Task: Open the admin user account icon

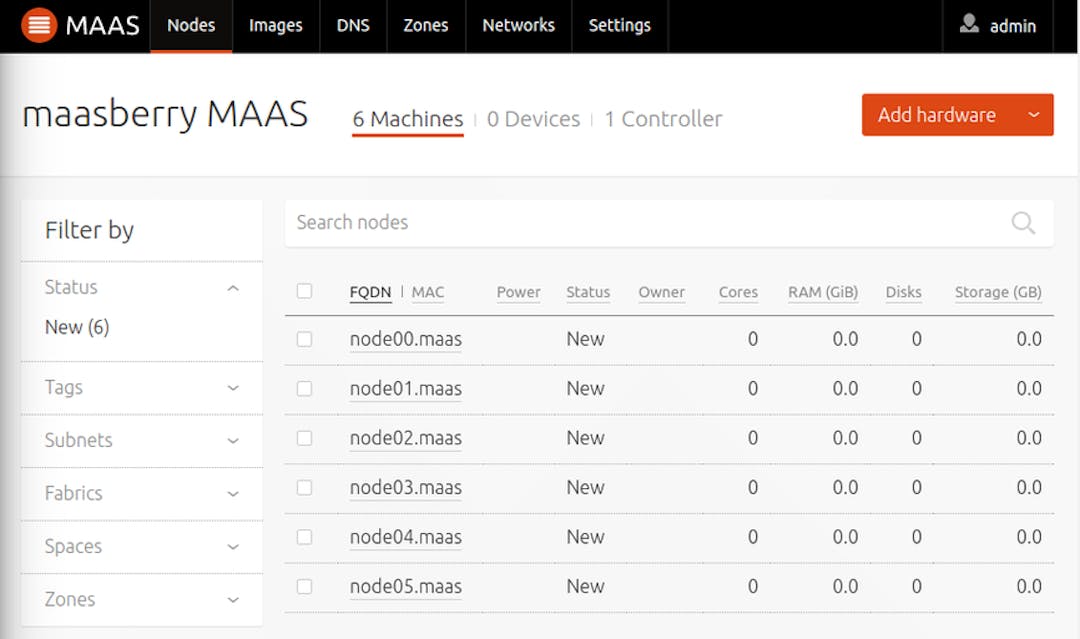Action: (968, 25)
